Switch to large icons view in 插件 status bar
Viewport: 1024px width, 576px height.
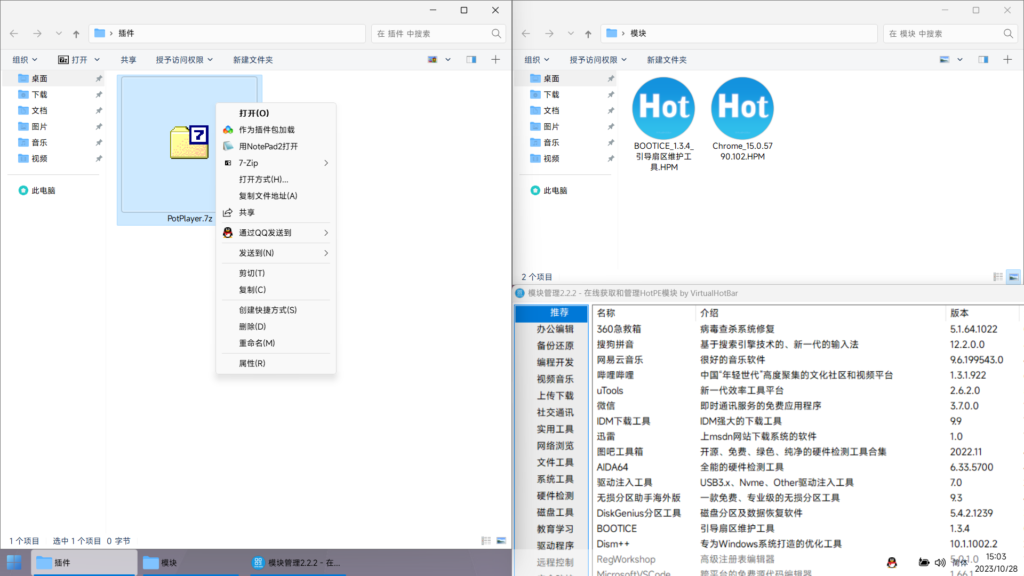tap(502, 541)
